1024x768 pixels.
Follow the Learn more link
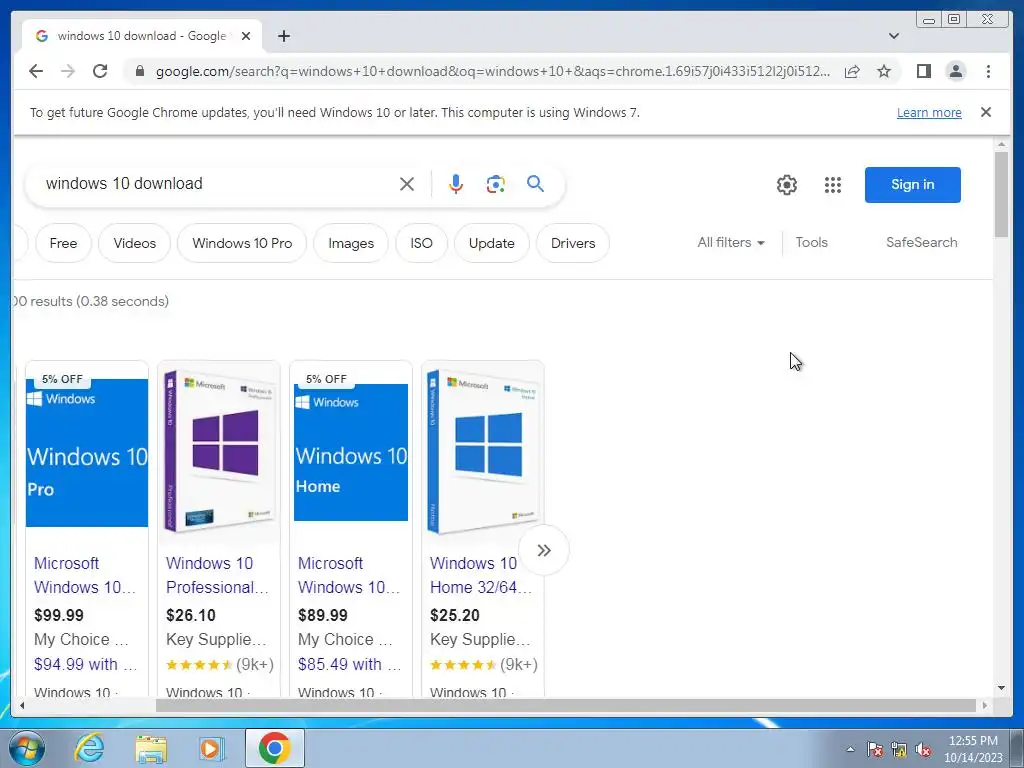(929, 112)
